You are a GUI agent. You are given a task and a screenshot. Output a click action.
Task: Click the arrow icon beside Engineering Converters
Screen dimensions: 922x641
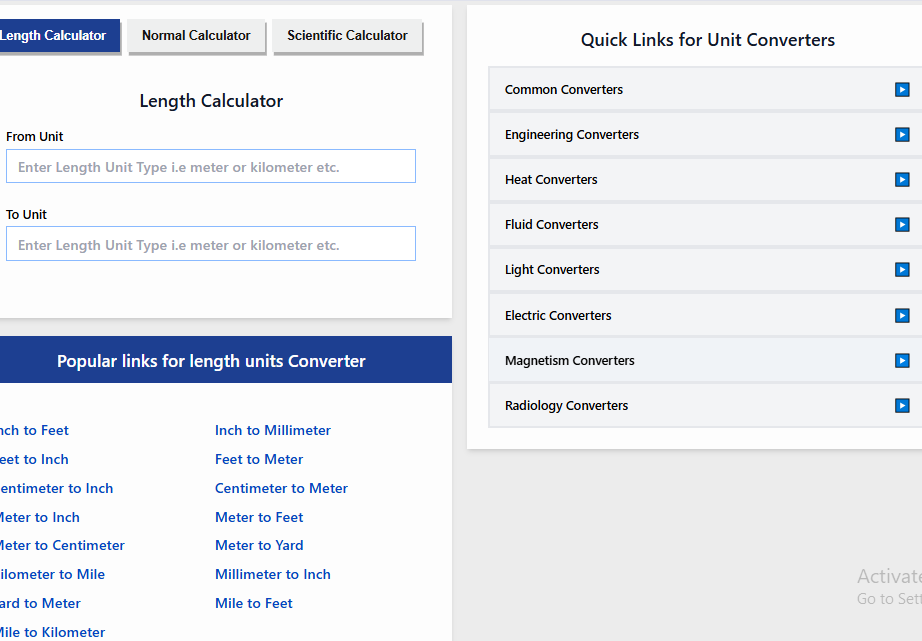902,135
